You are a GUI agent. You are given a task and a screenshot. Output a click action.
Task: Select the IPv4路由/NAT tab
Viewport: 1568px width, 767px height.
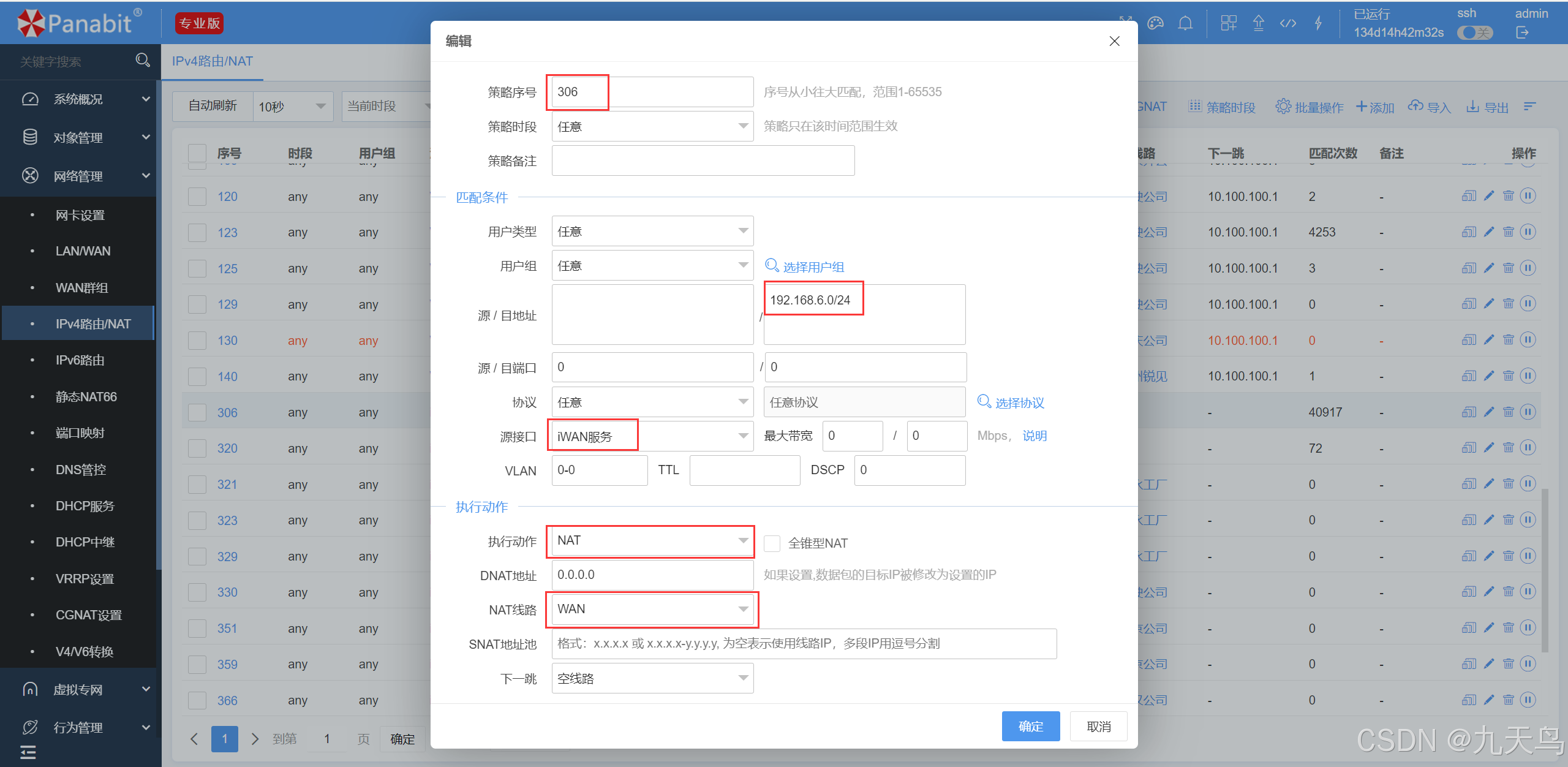pyautogui.click(x=212, y=61)
